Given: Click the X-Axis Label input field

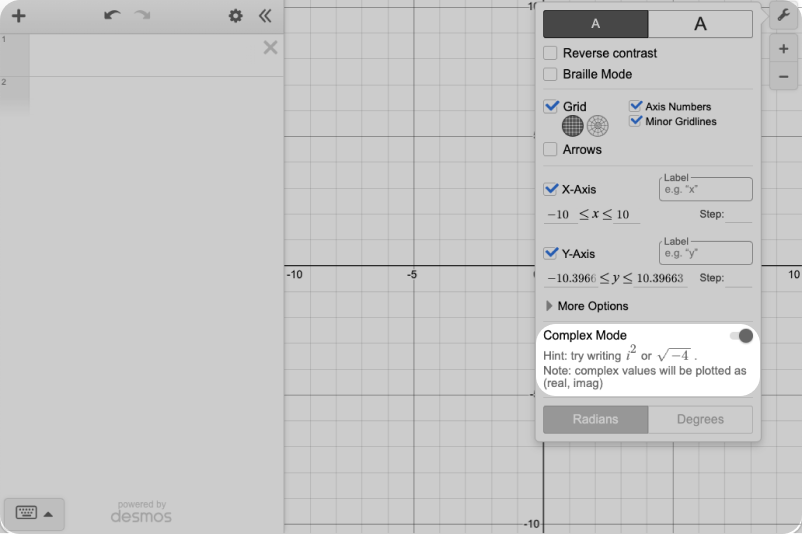Looking at the screenshot, I should coord(706,189).
